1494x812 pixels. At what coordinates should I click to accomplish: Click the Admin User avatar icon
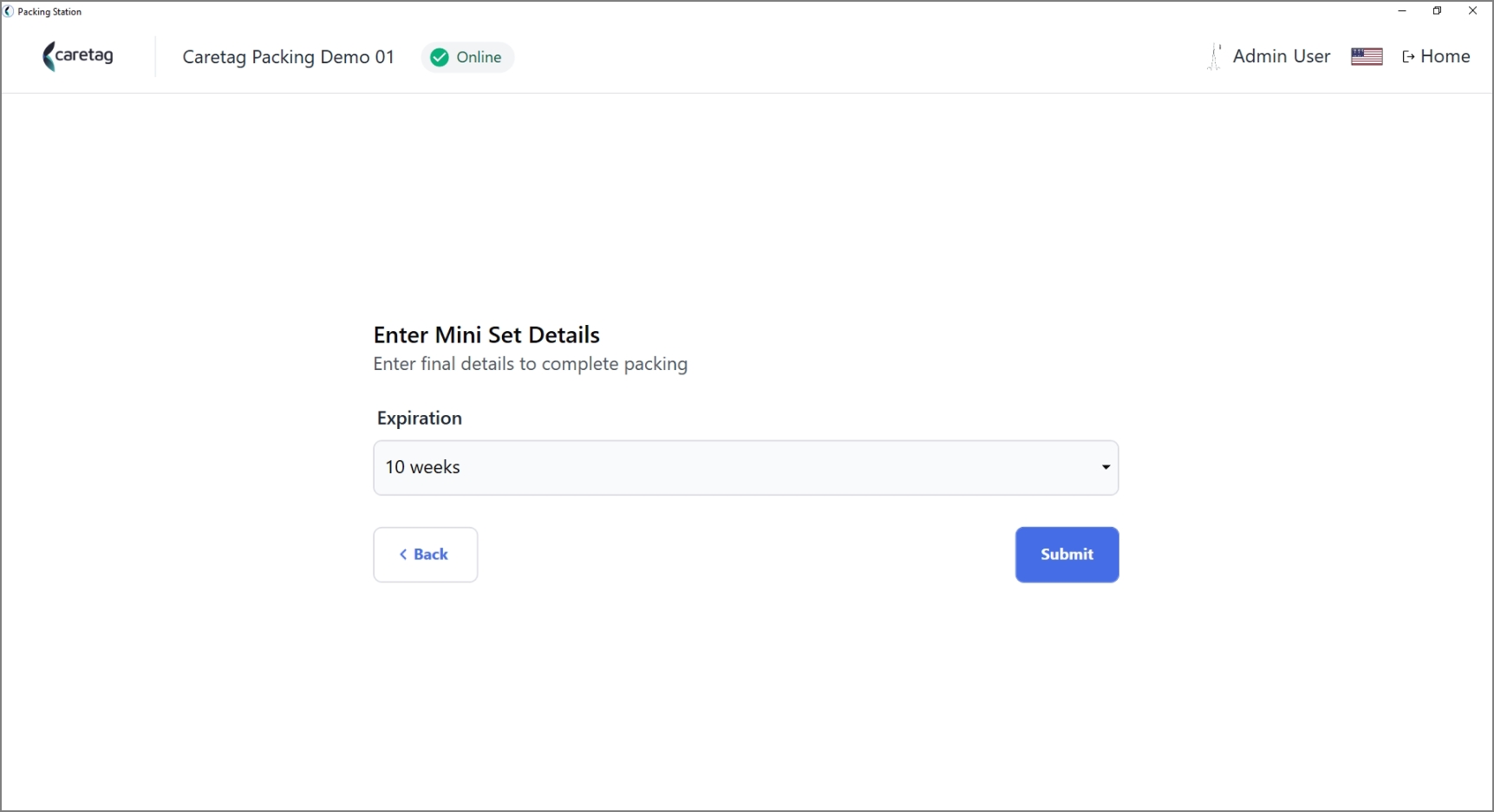click(1215, 57)
